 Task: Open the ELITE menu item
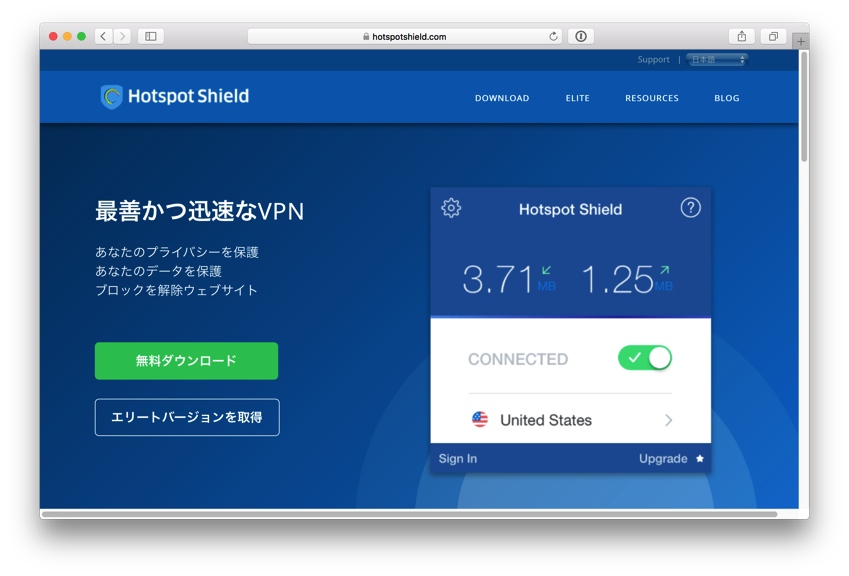(577, 98)
